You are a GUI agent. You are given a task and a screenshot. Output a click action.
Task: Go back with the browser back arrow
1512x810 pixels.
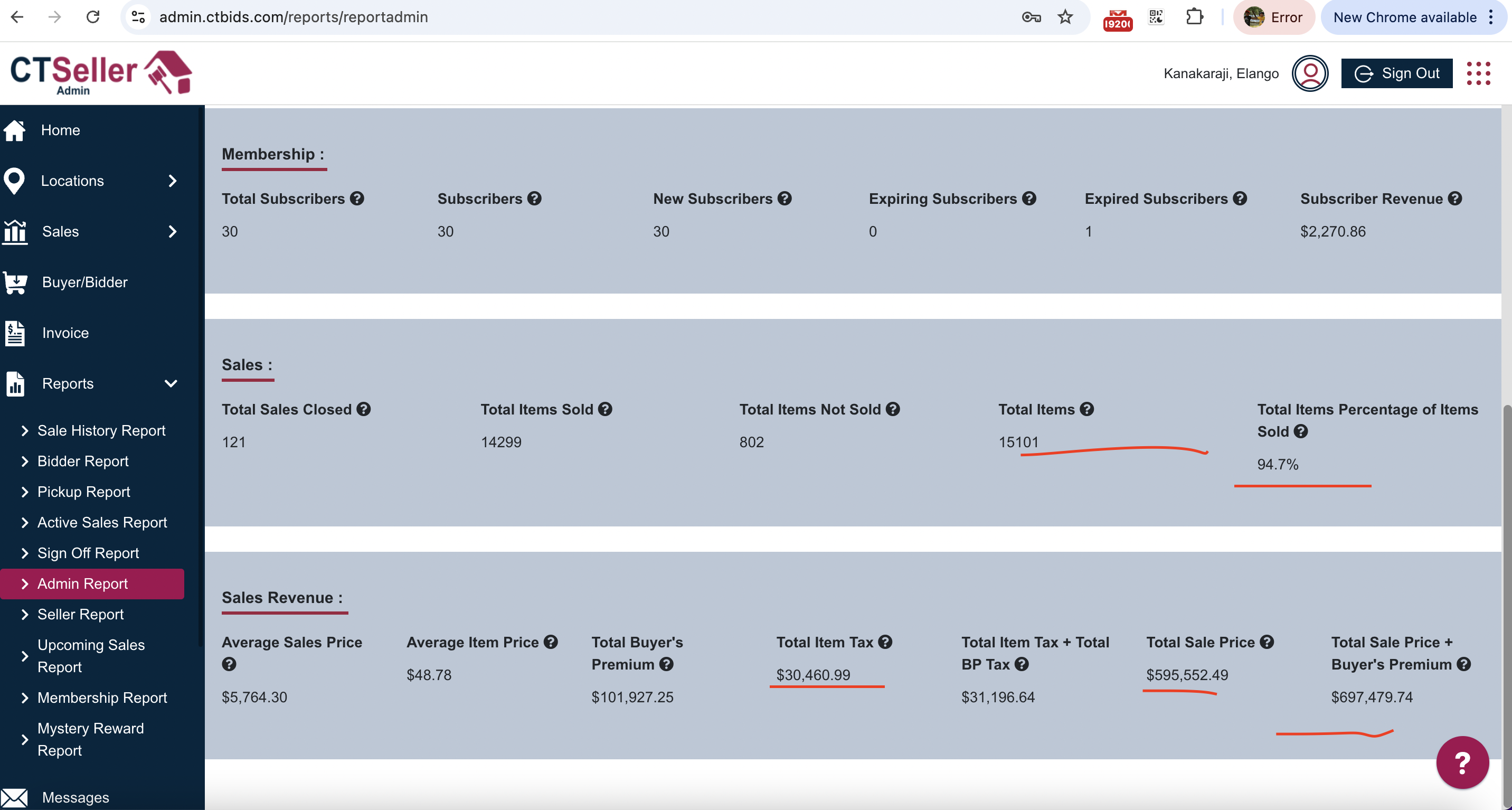pos(17,17)
